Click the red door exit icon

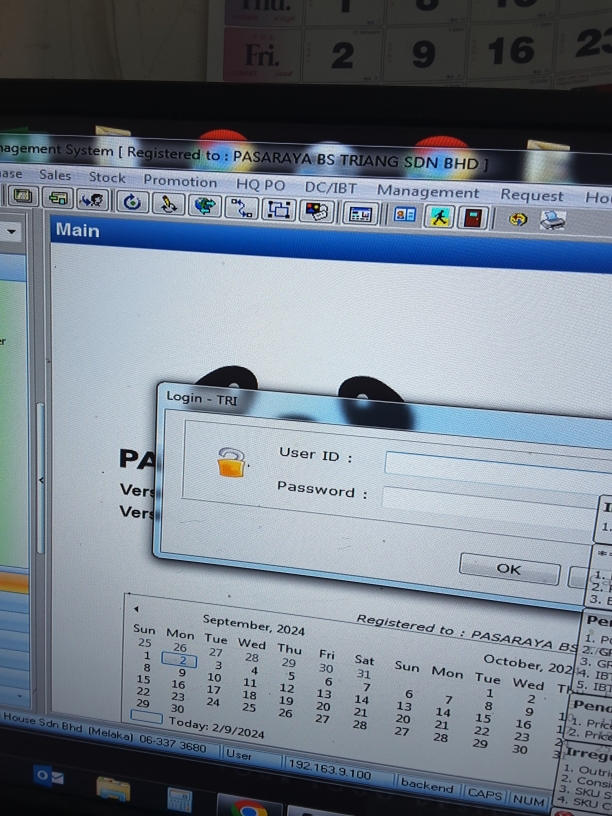pos(473,218)
